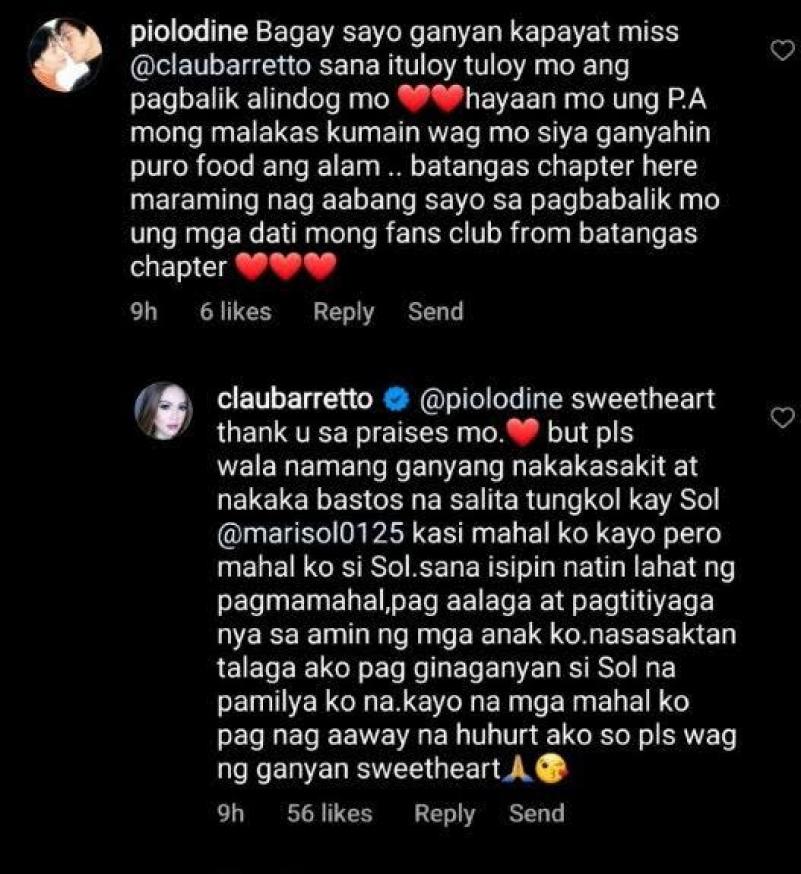801x874 pixels.
Task: Click the blue verified badge next to claubarretto
Action: pyautogui.click(x=396, y=400)
